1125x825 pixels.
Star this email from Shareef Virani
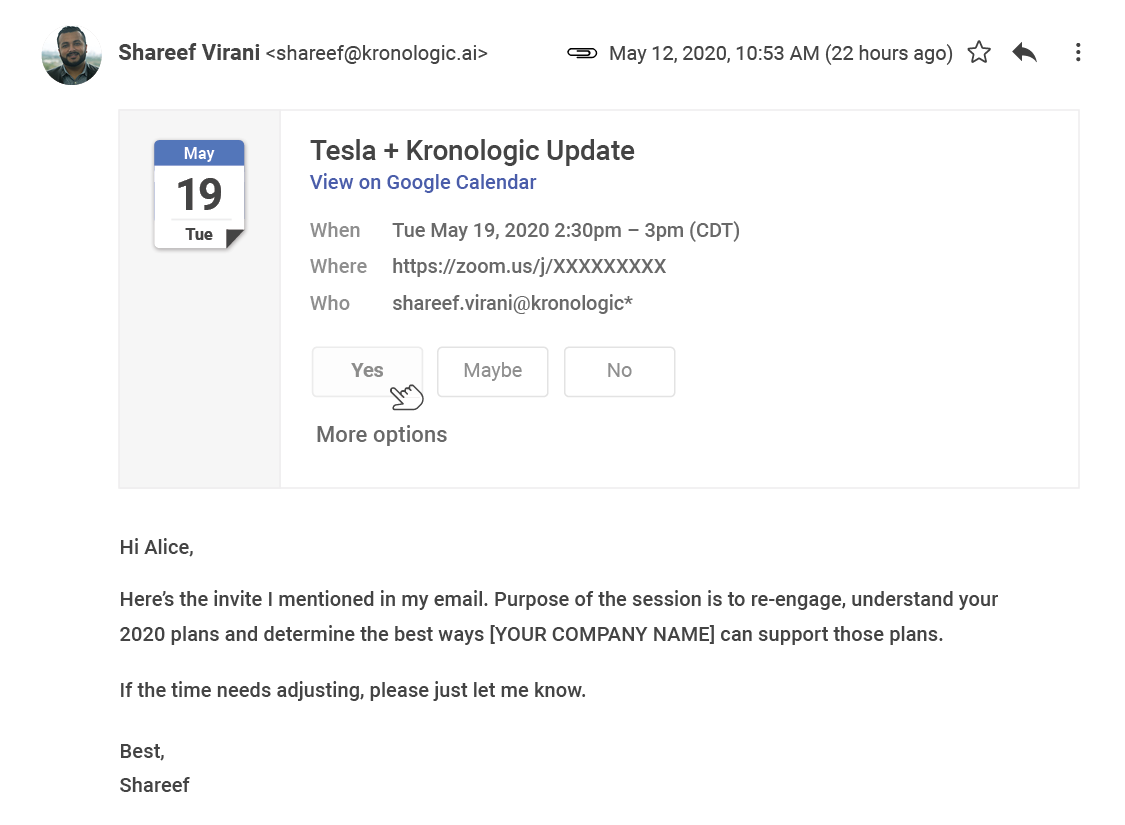[x=979, y=52]
